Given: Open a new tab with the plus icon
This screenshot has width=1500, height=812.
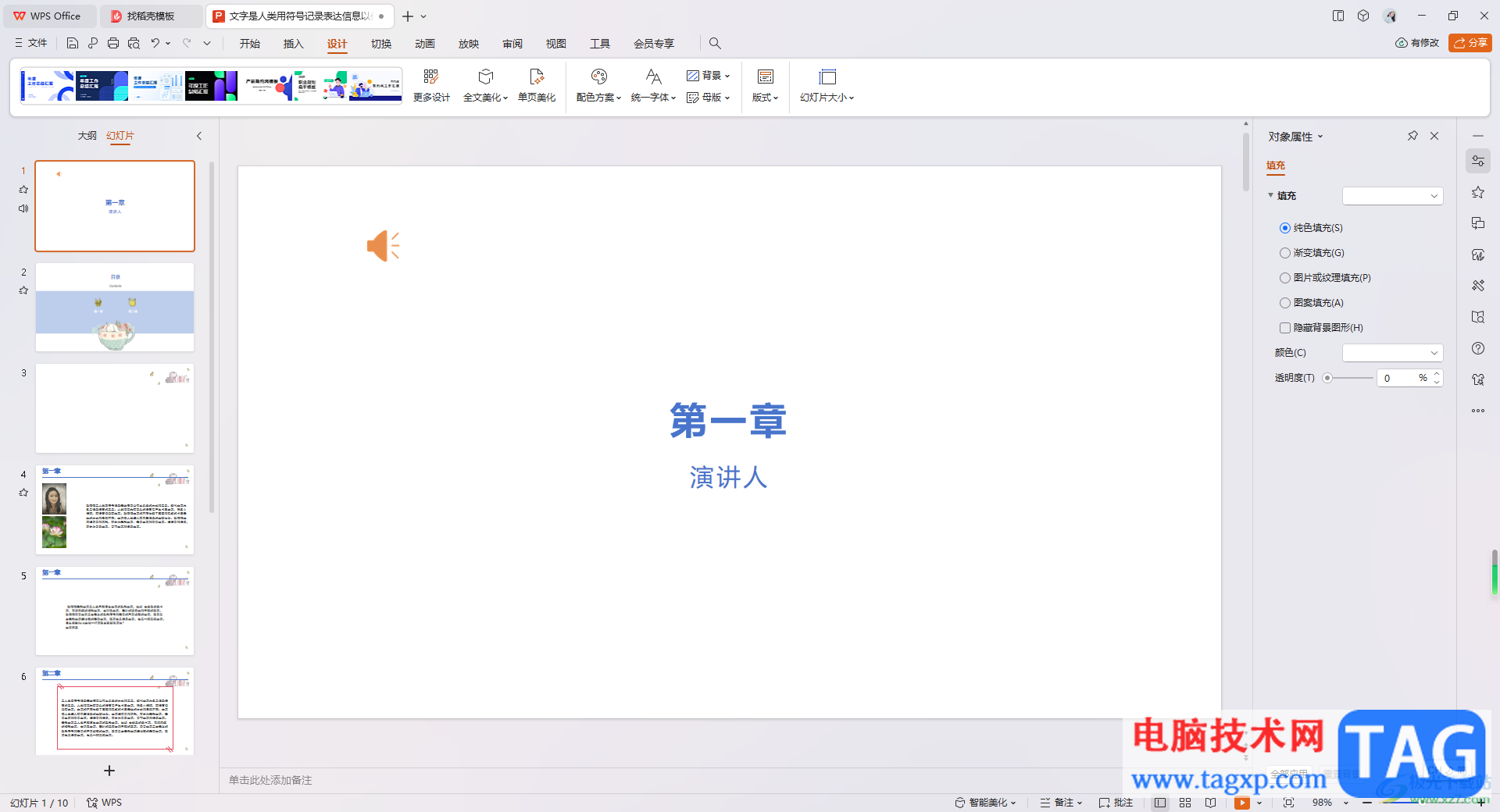Looking at the screenshot, I should click(x=408, y=16).
